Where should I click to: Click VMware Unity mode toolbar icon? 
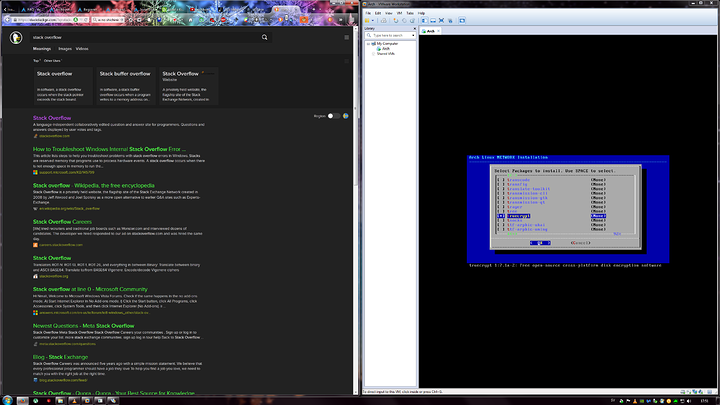pyautogui.click(x=450, y=20)
